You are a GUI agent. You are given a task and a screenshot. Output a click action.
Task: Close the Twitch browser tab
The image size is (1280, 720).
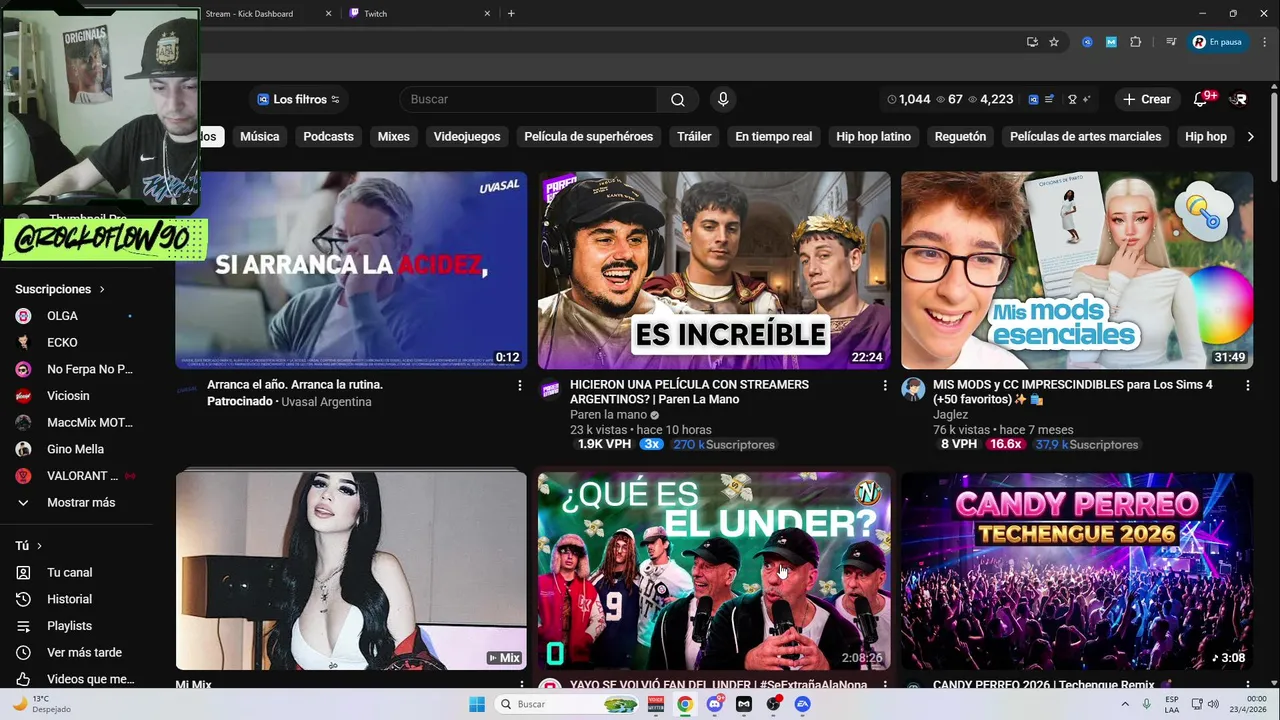click(x=488, y=14)
